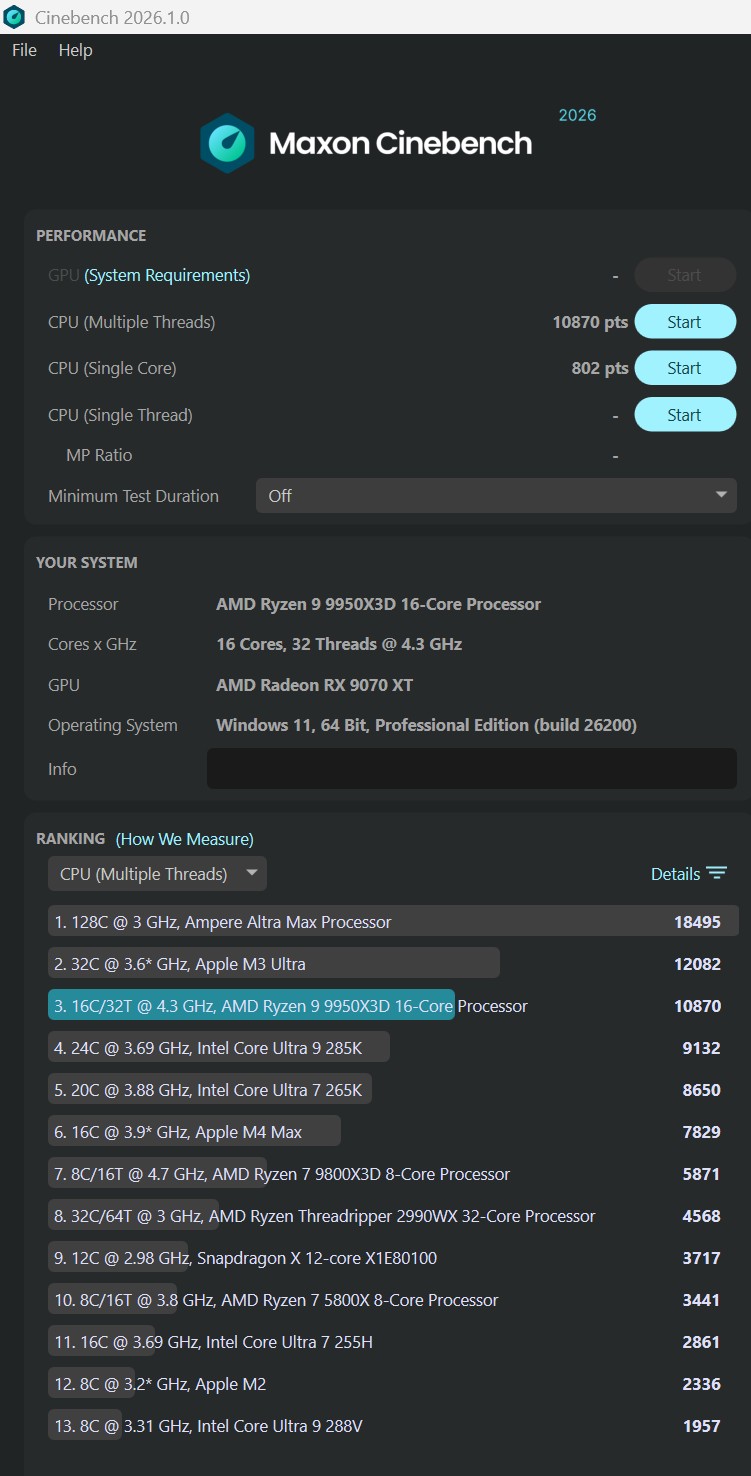Image resolution: width=751 pixels, height=1476 pixels.
Task: Open the GPU System Requirements link
Action: 167,275
